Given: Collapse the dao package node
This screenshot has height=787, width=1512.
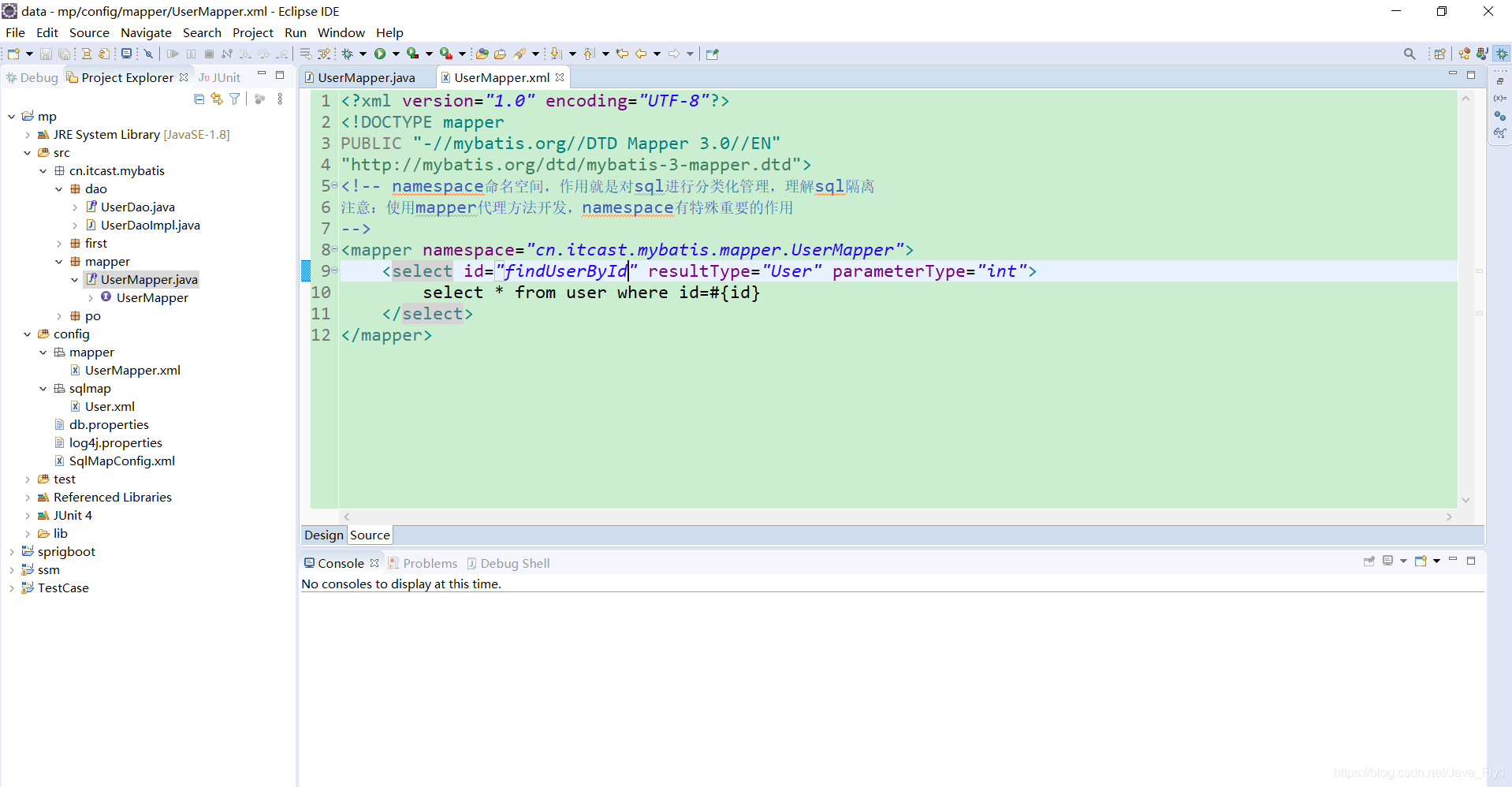Looking at the screenshot, I should pos(59,189).
